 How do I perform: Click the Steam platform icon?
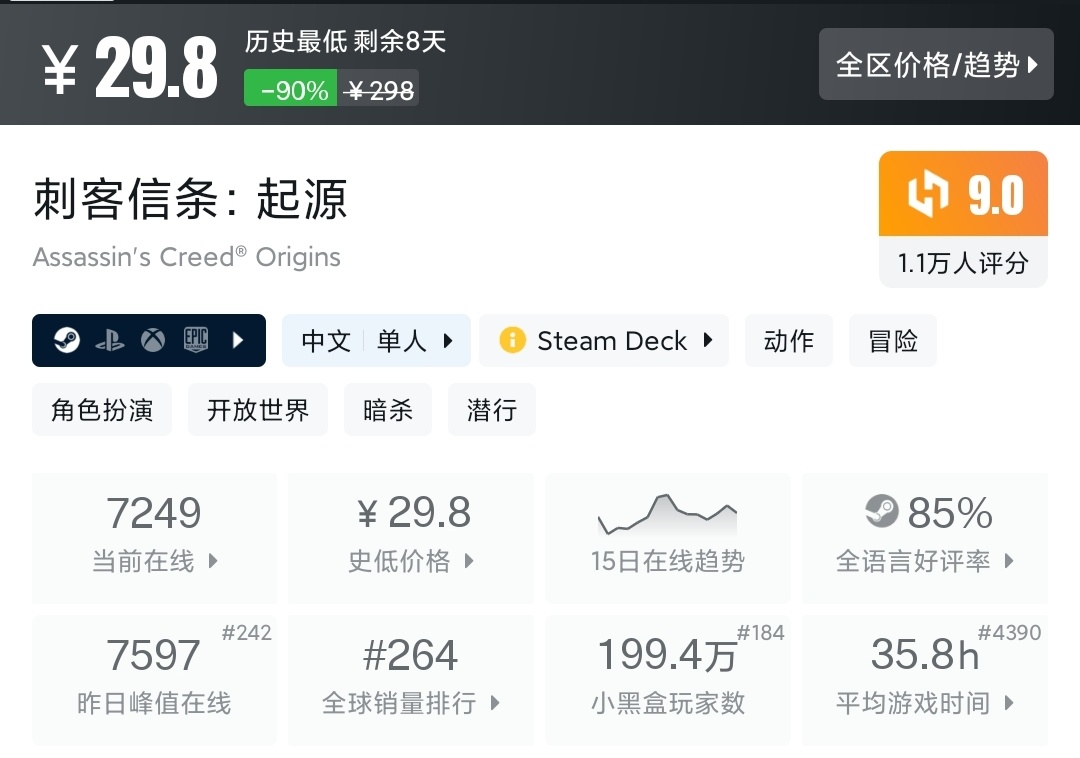68,341
